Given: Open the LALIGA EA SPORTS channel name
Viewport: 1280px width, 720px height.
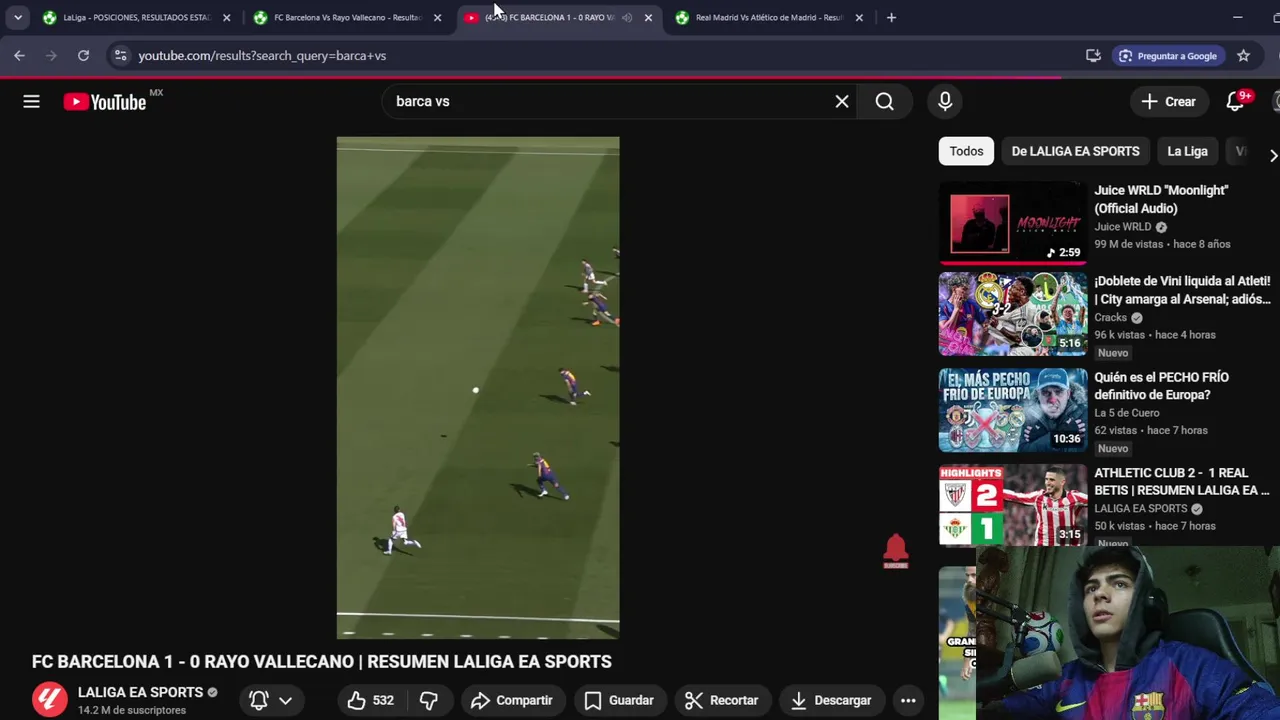Looking at the screenshot, I should (x=140, y=692).
